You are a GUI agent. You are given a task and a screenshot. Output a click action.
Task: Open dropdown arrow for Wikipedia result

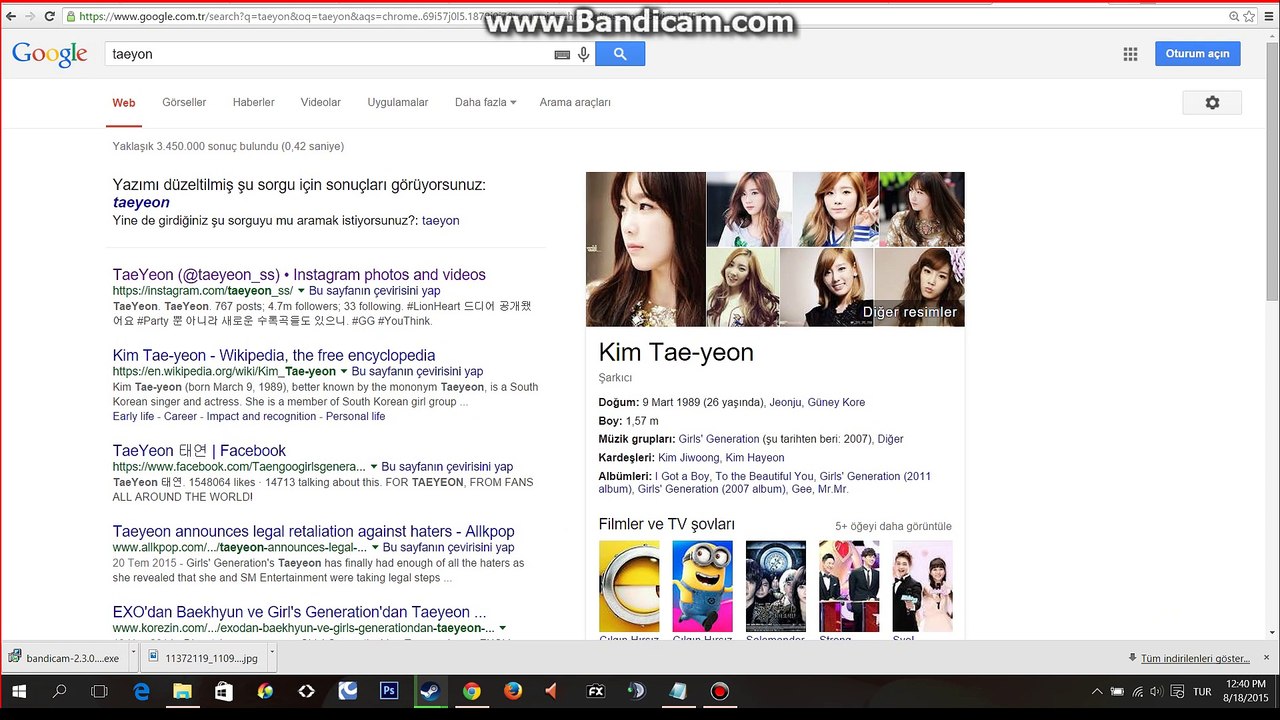click(344, 372)
